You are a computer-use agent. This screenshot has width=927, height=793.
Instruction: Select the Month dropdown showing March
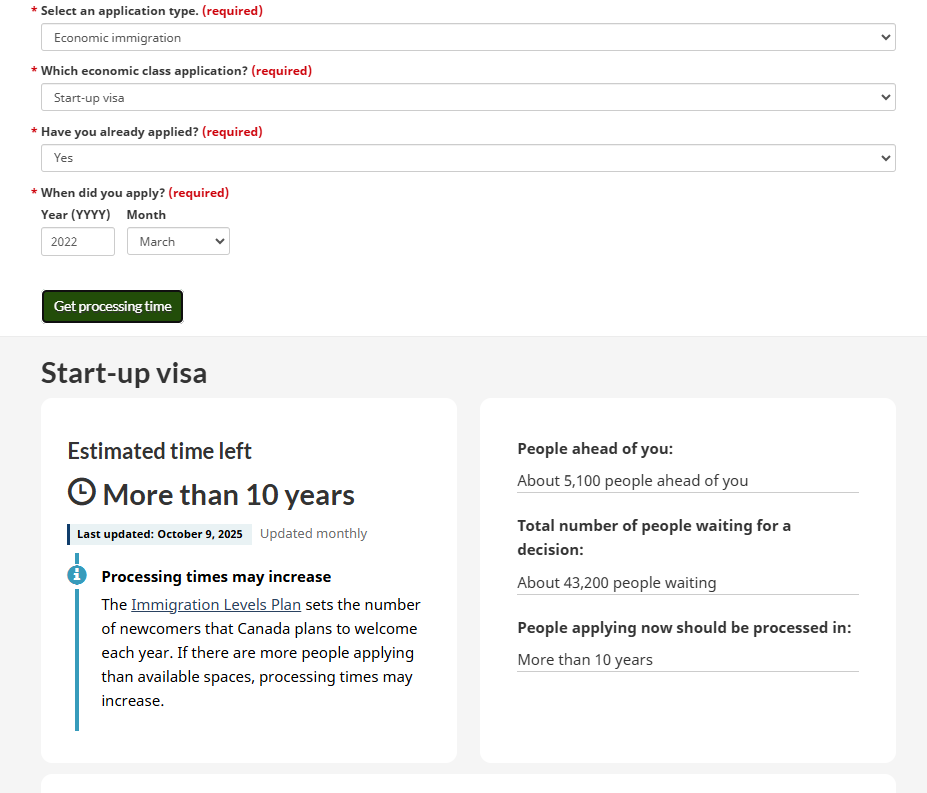[x=178, y=241]
